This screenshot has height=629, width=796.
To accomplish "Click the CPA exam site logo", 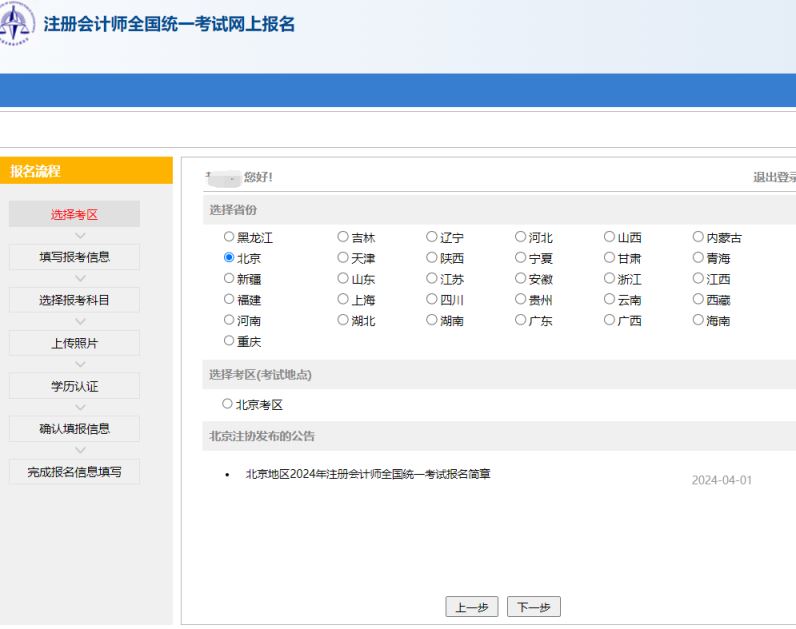I will (17, 24).
